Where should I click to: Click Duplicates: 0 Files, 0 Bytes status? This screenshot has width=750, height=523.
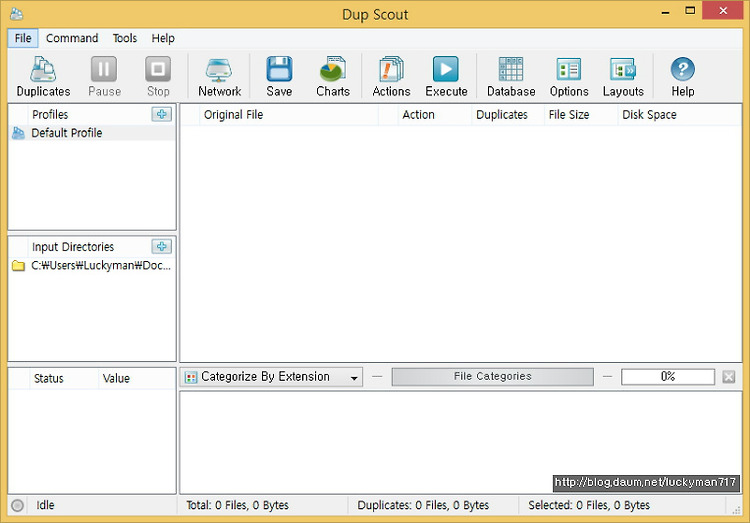(x=423, y=505)
